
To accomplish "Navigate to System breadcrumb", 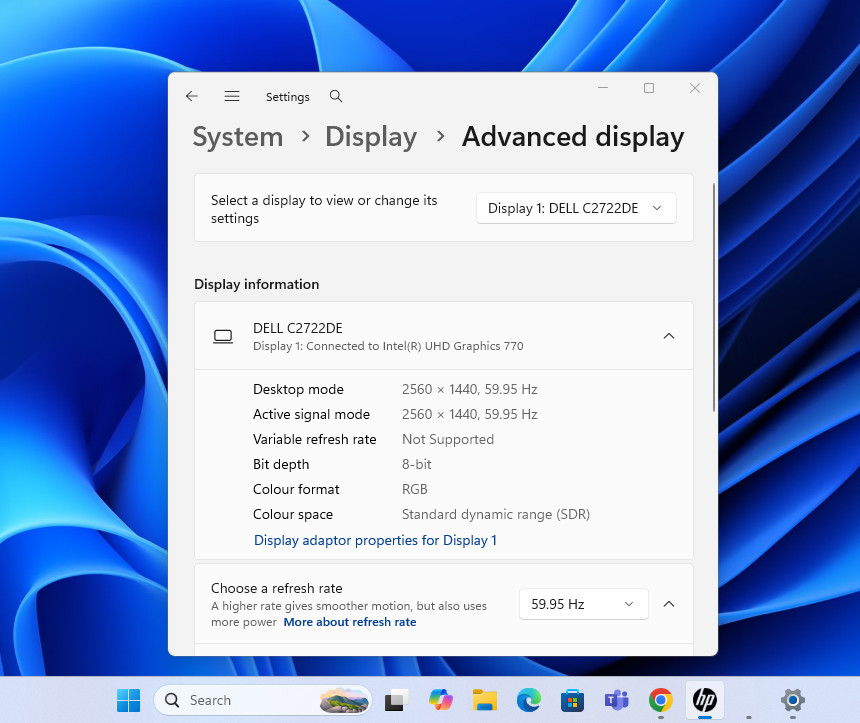I will click(238, 137).
